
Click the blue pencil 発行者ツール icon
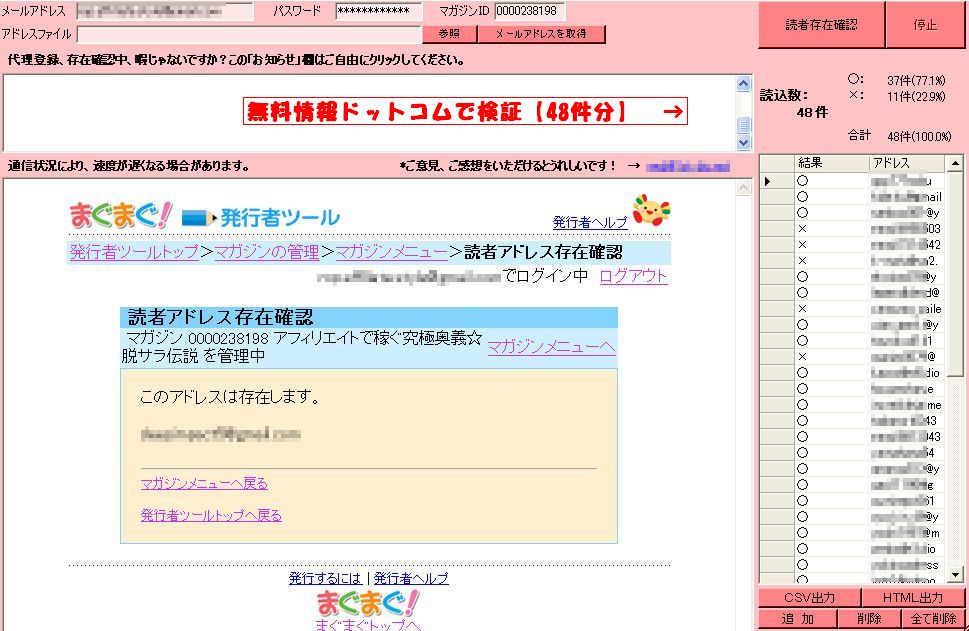[x=198, y=218]
